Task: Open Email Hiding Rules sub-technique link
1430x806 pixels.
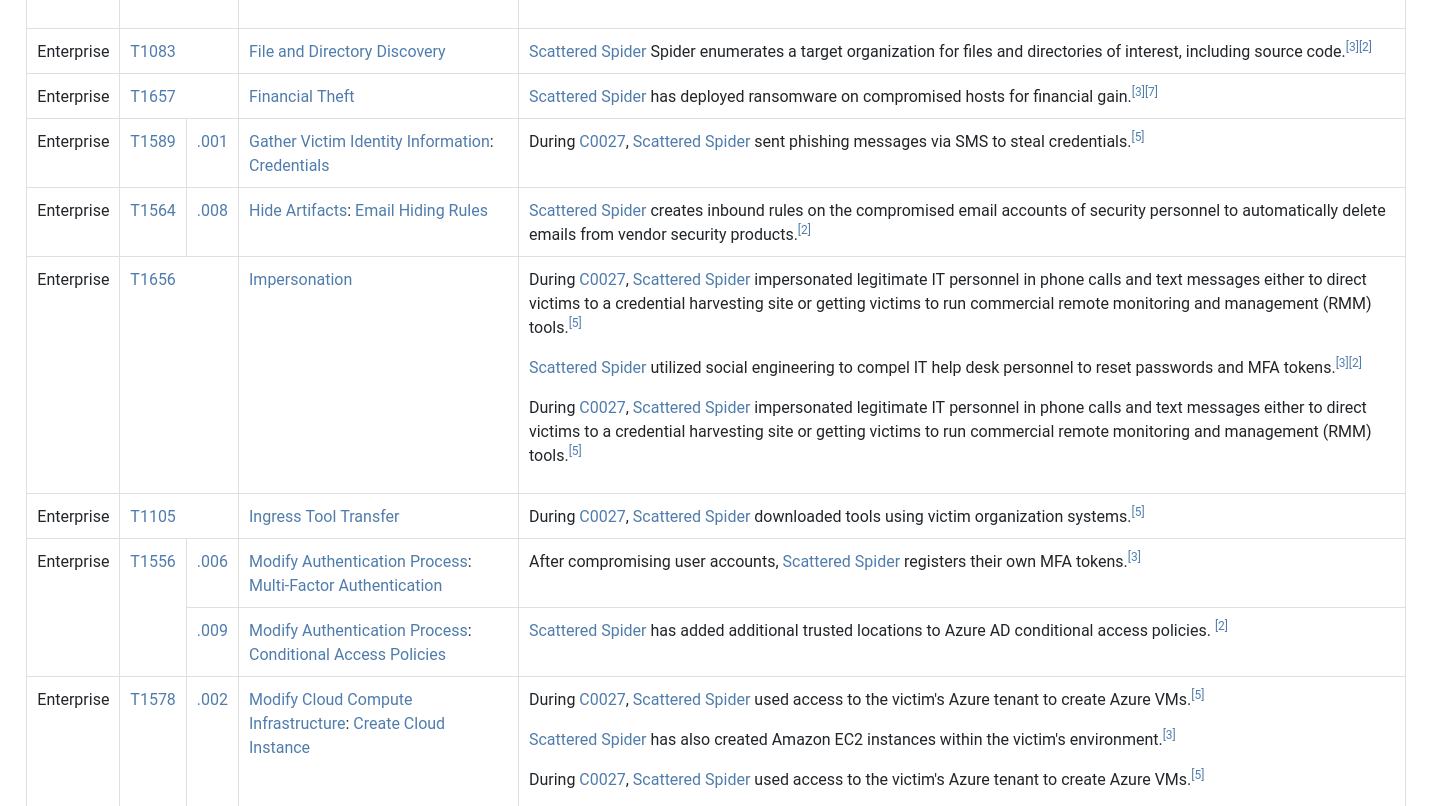Action: (x=421, y=210)
